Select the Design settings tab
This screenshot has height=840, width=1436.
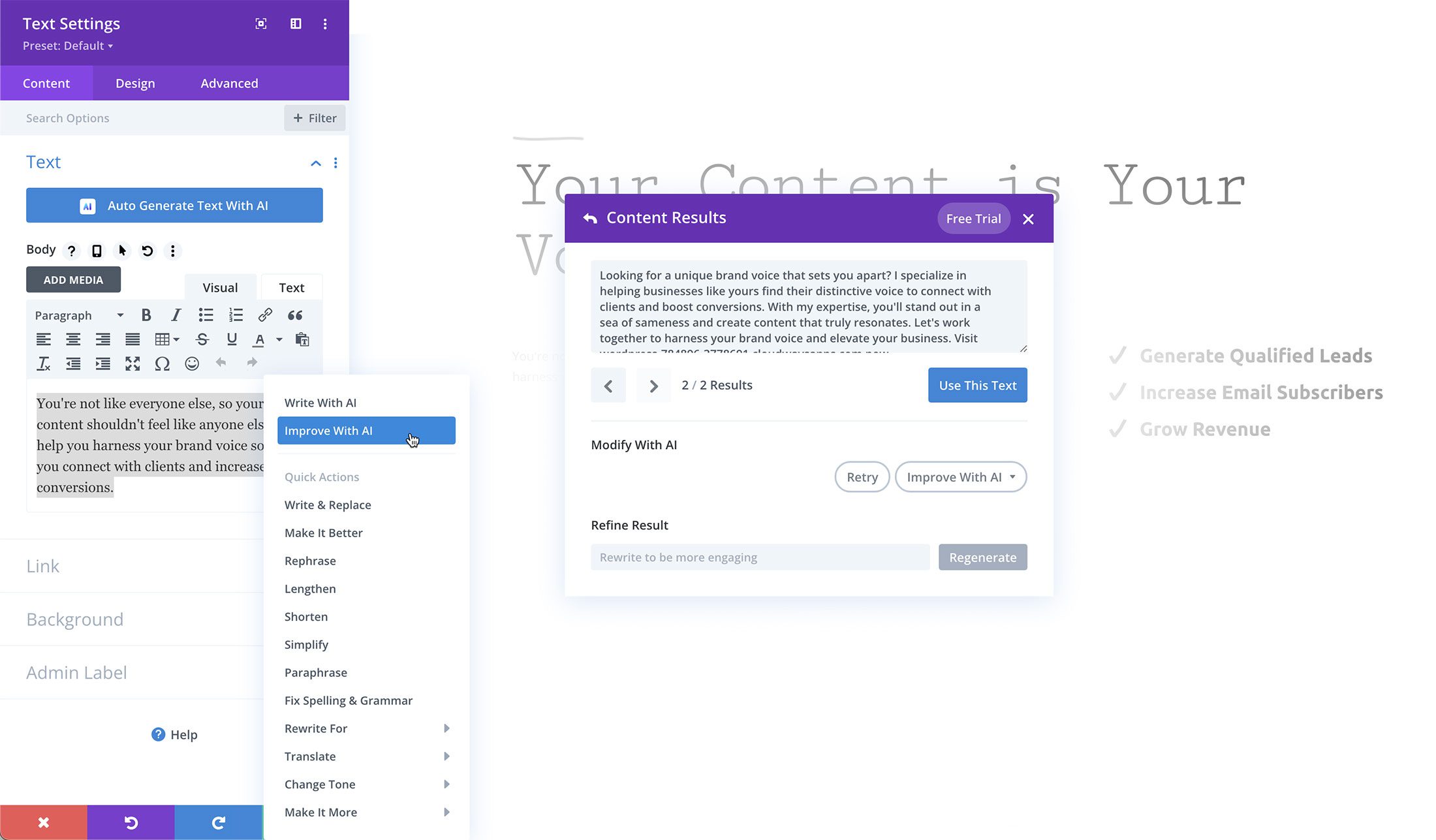135,83
